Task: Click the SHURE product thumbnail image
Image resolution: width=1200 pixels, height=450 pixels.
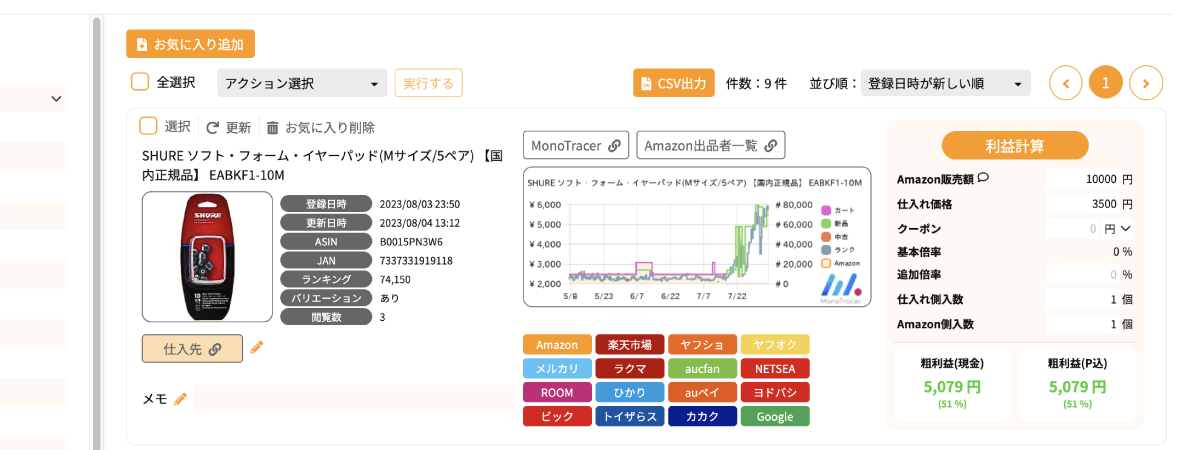Action: 207,257
